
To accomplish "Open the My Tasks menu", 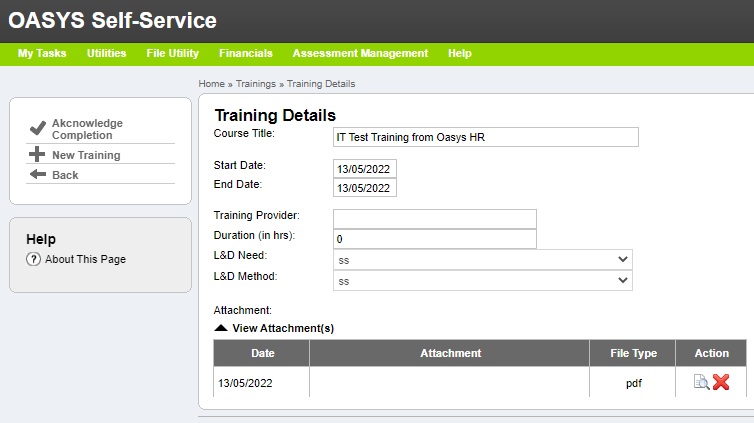I will tap(42, 53).
